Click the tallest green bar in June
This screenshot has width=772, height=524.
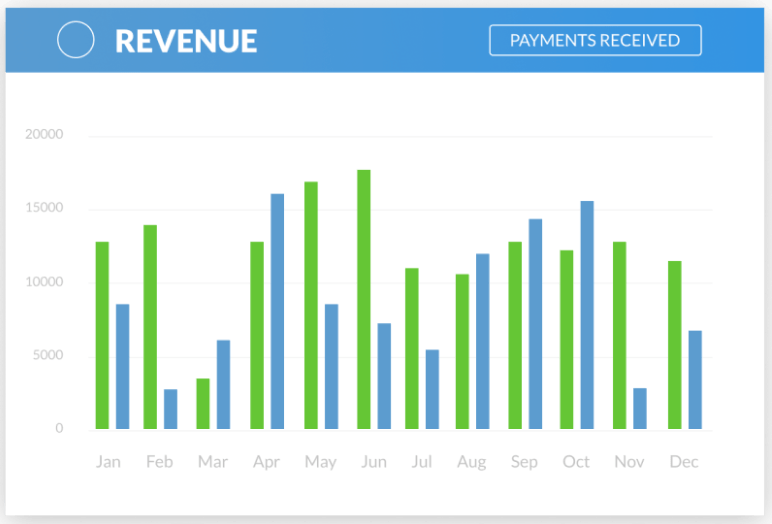[364, 299]
